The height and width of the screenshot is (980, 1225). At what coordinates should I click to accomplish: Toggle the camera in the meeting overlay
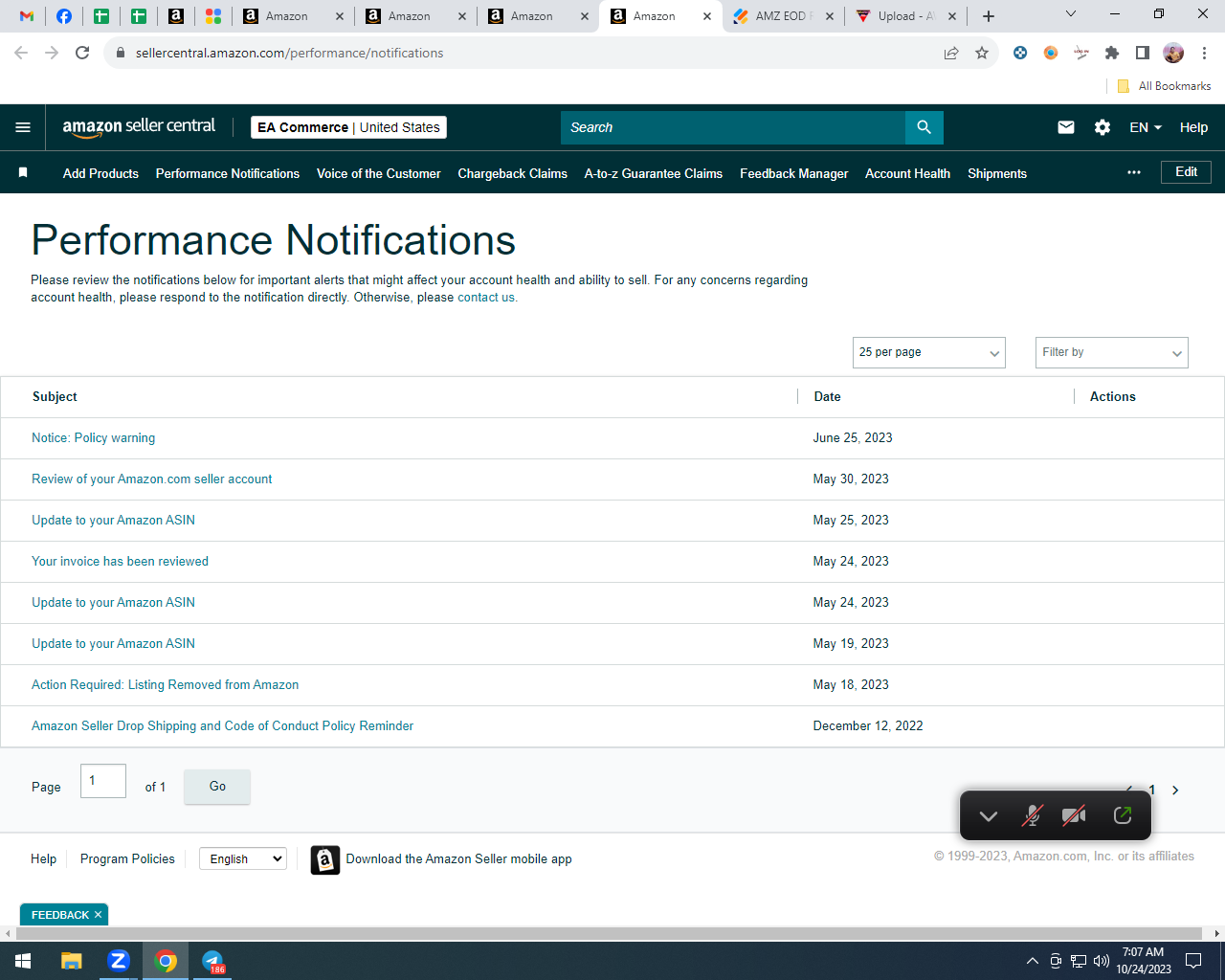(1074, 815)
